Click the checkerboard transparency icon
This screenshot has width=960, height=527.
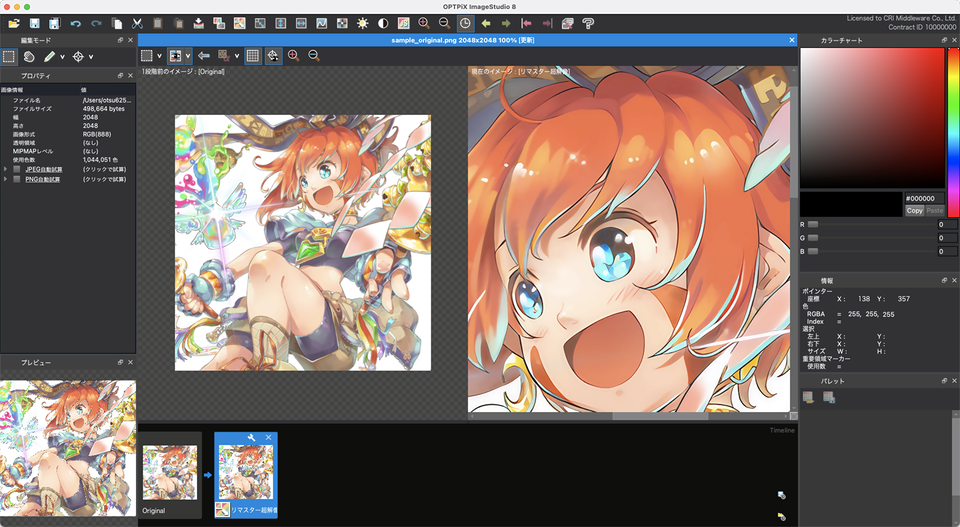pos(342,23)
